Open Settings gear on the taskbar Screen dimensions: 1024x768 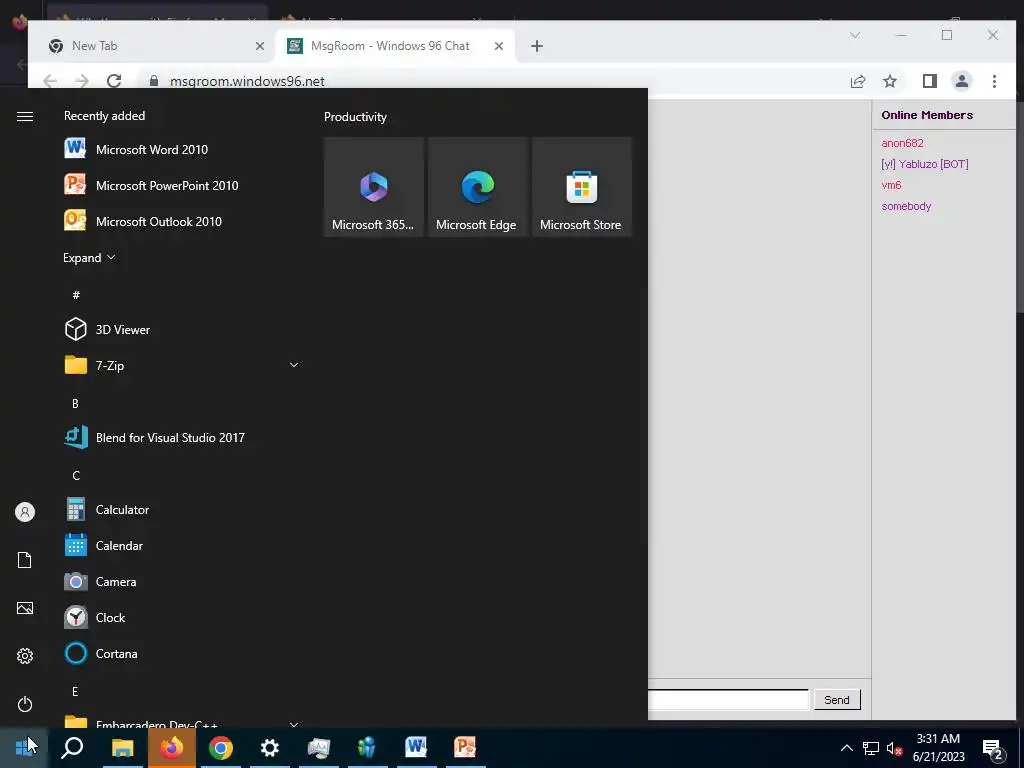point(270,747)
